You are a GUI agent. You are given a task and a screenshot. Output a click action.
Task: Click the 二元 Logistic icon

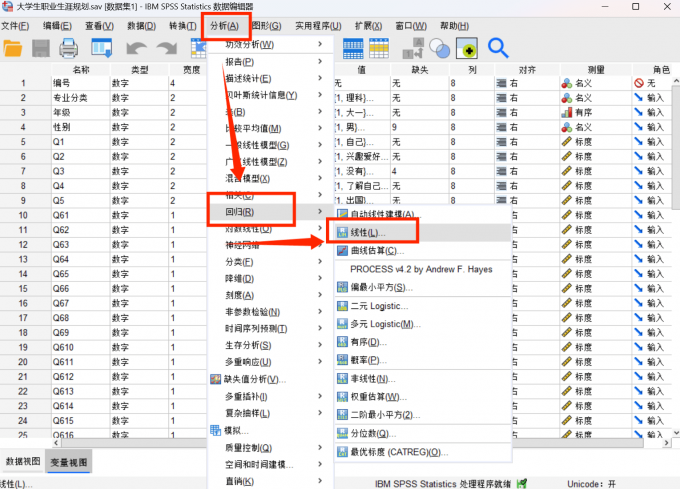(342, 306)
